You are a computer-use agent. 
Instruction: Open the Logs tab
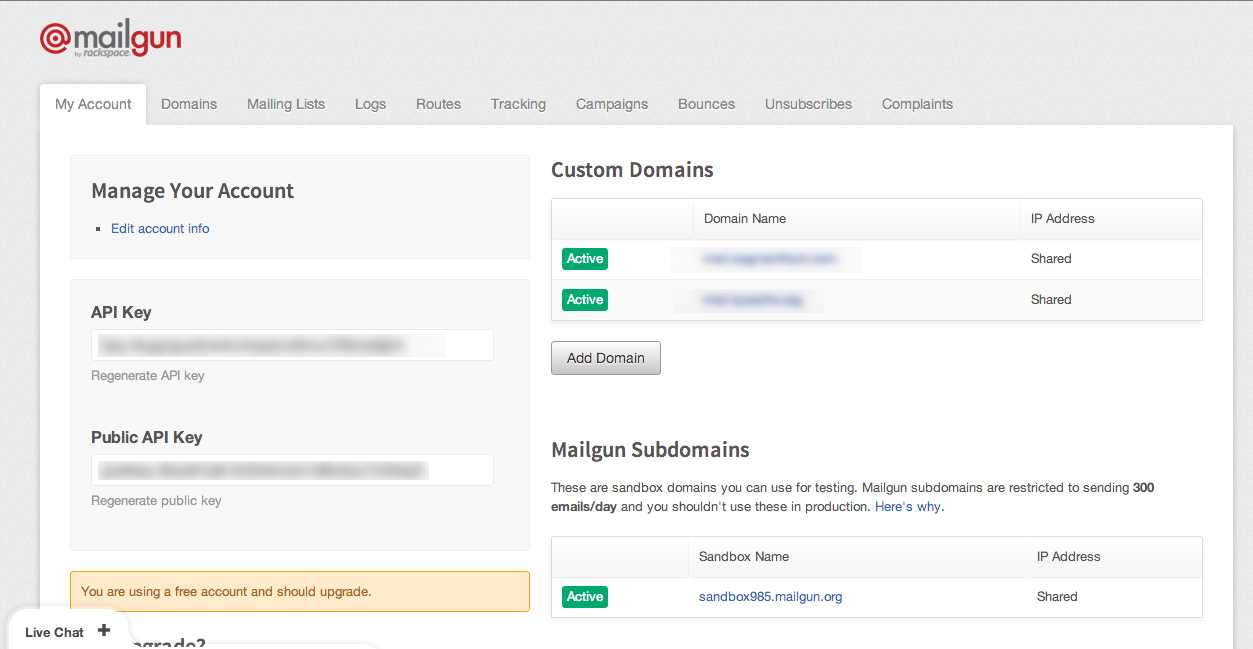[370, 104]
